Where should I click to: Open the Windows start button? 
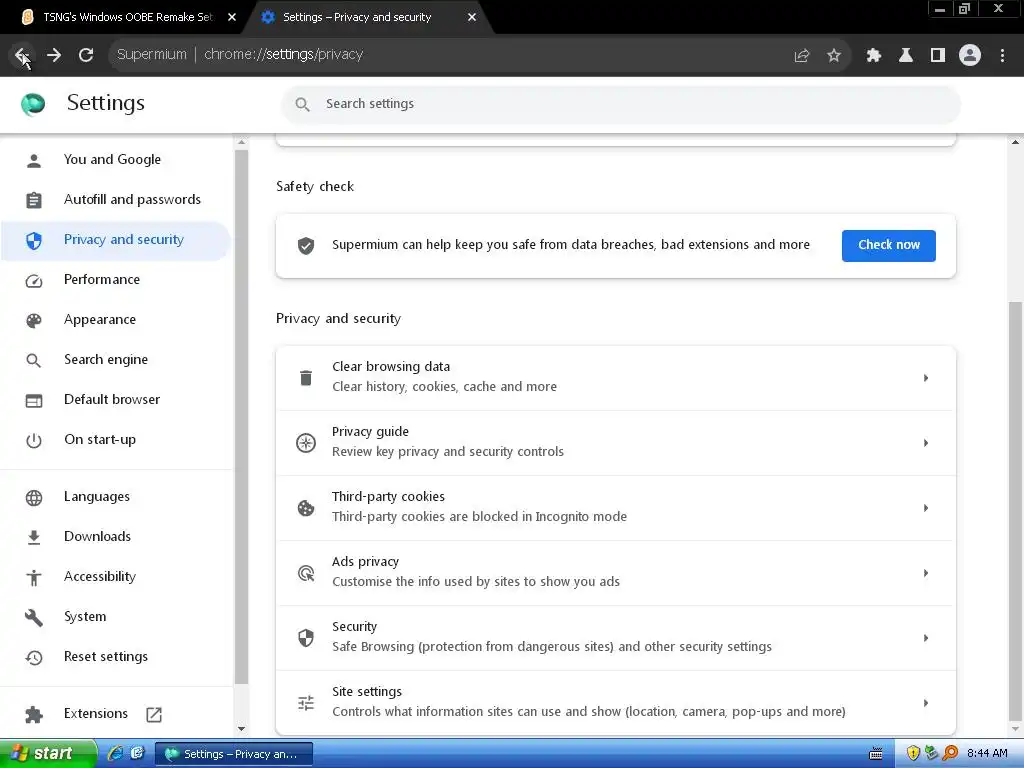48,754
